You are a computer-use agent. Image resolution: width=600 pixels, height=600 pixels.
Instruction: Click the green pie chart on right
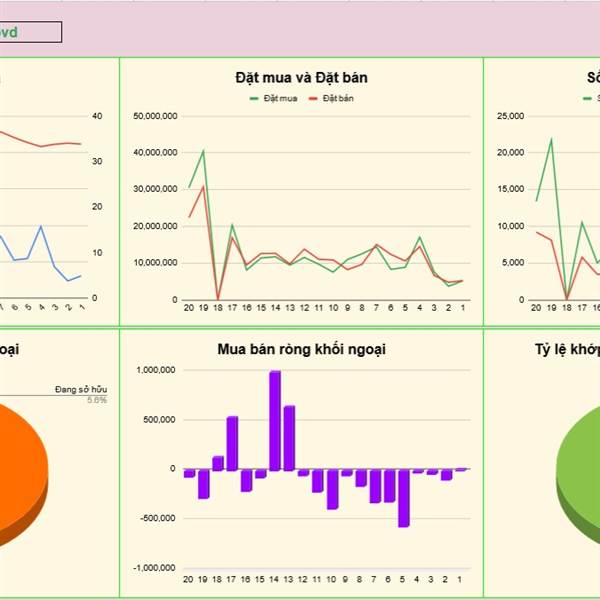point(580,471)
